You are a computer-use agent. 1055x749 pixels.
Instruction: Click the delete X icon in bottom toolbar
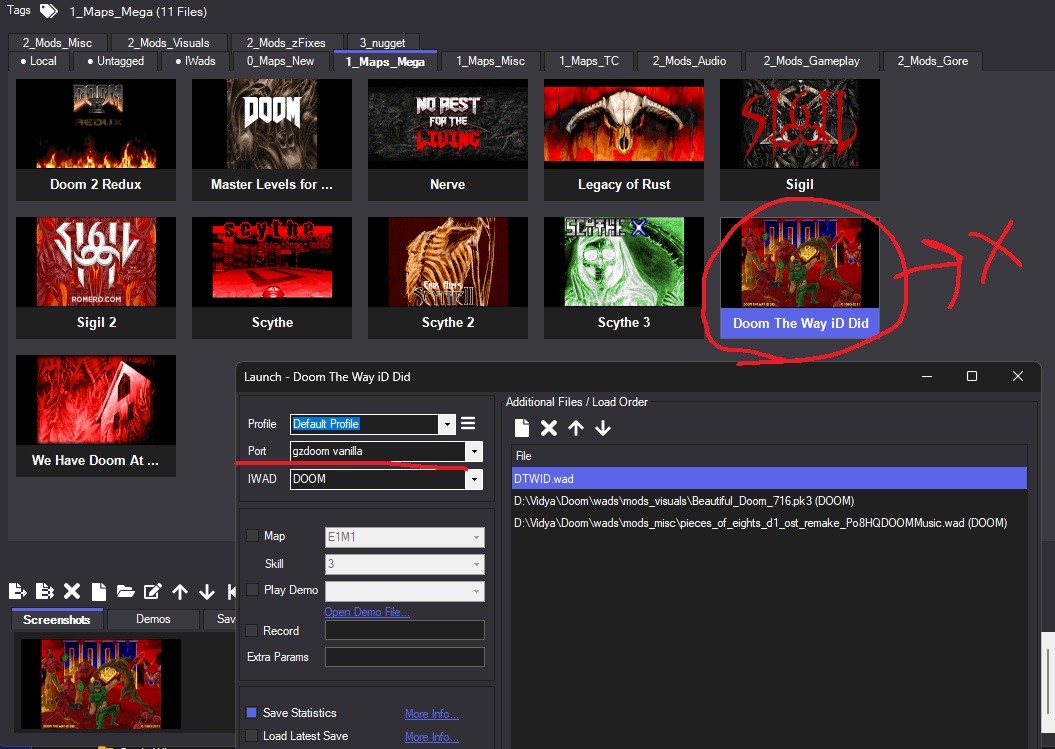(72, 591)
